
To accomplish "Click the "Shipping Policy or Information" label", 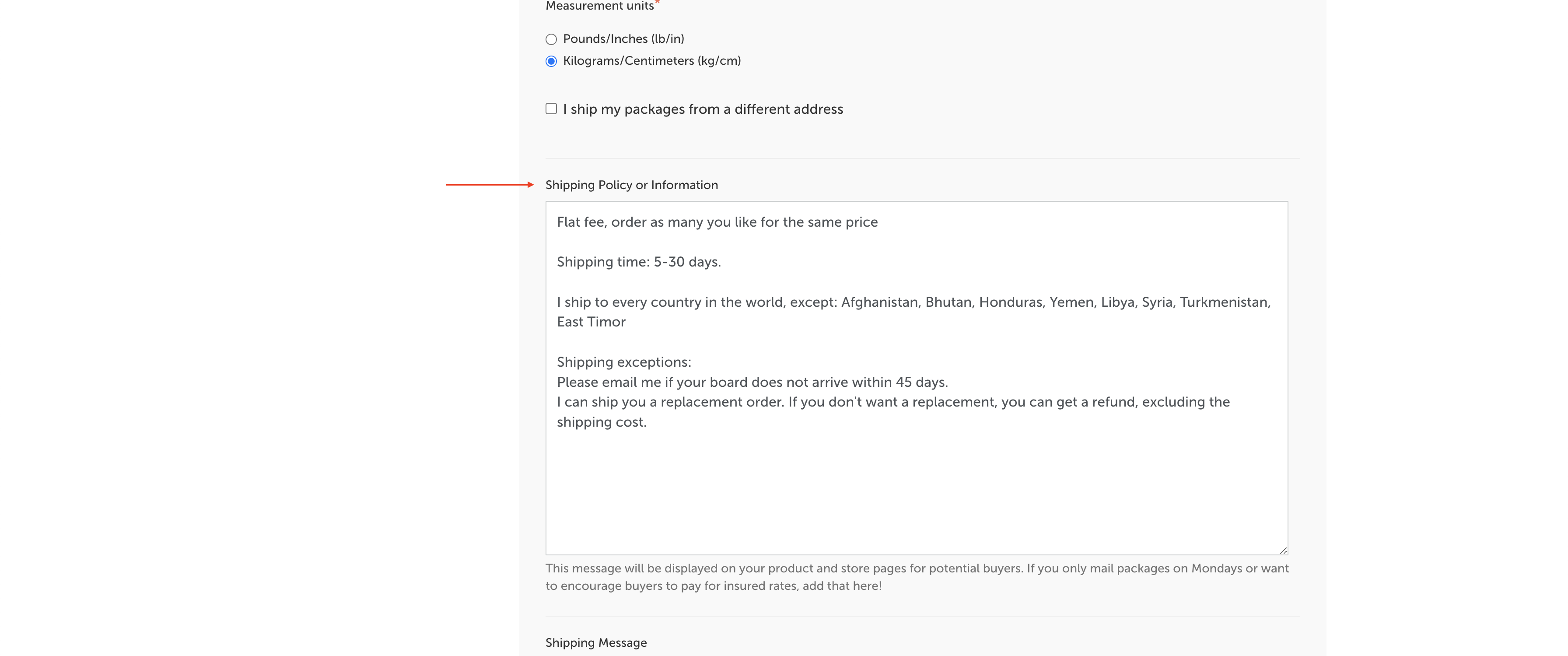I will point(631,185).
